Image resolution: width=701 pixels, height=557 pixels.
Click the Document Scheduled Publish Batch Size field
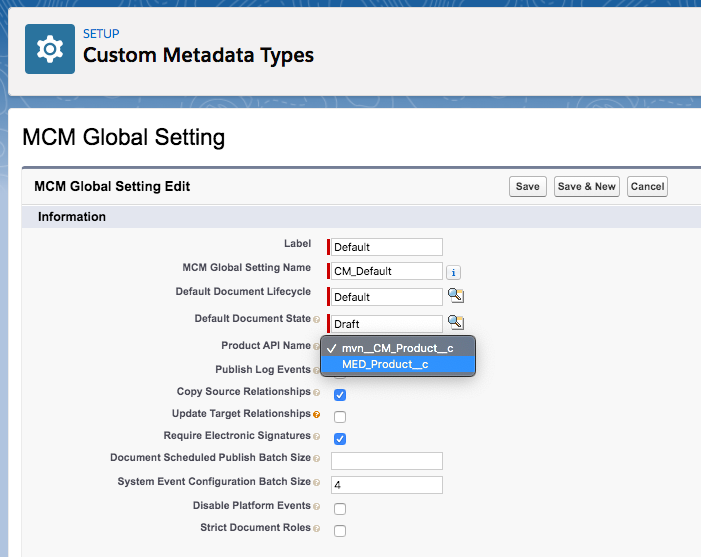tap(387, 461)
